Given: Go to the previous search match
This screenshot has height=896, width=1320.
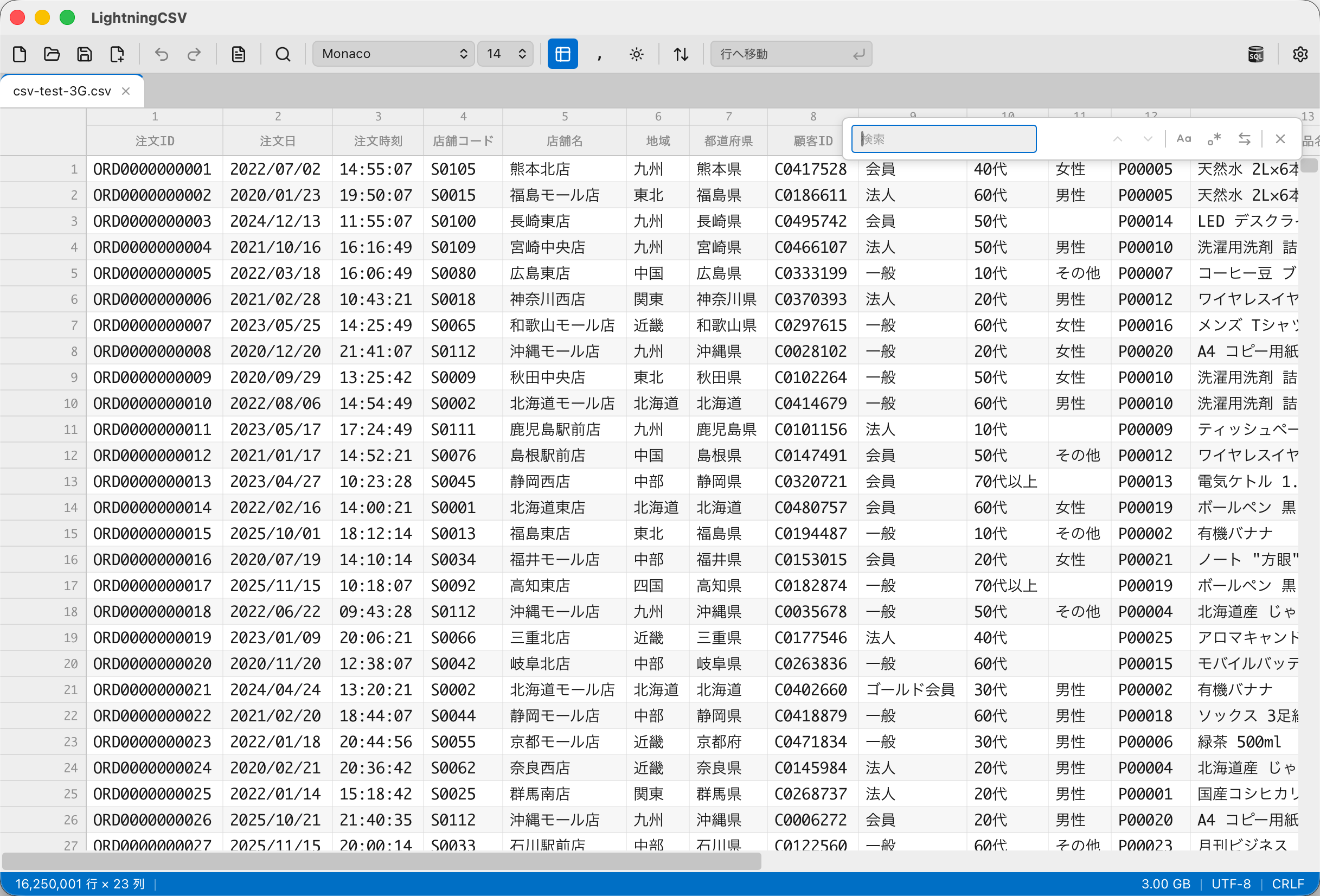Looking at the screenshot, I should [x=1117, y=139].
